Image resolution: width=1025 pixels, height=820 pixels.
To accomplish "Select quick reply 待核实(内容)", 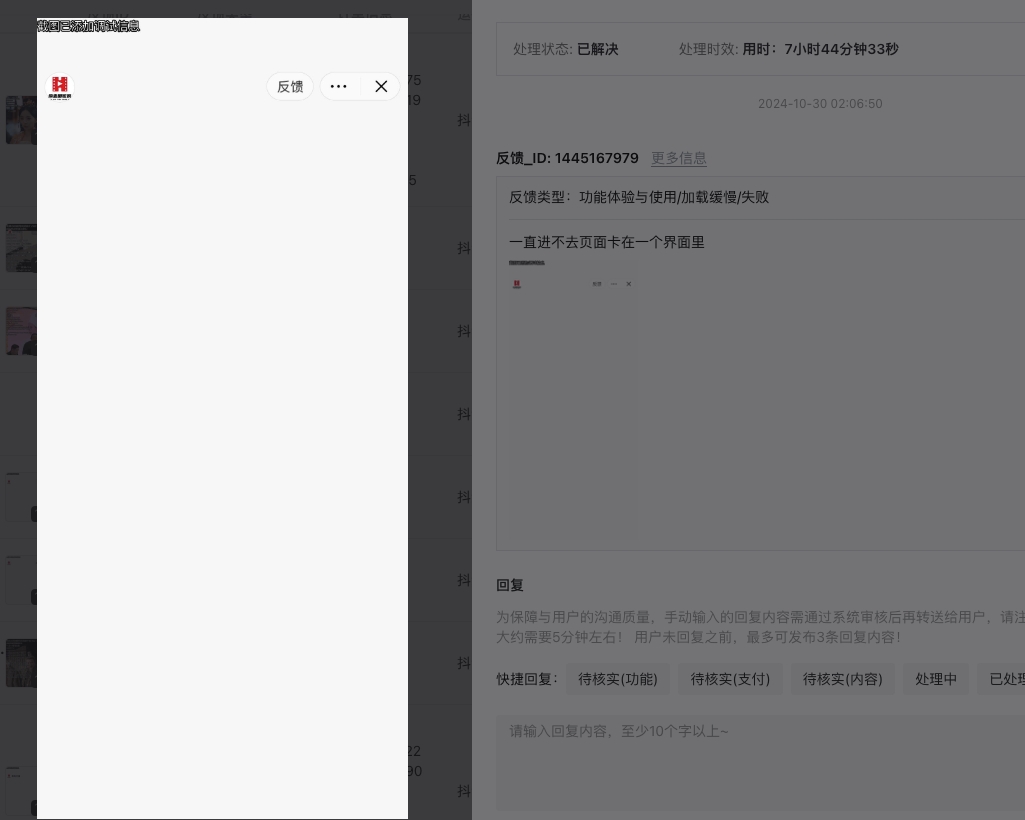I will coord(843,679).
